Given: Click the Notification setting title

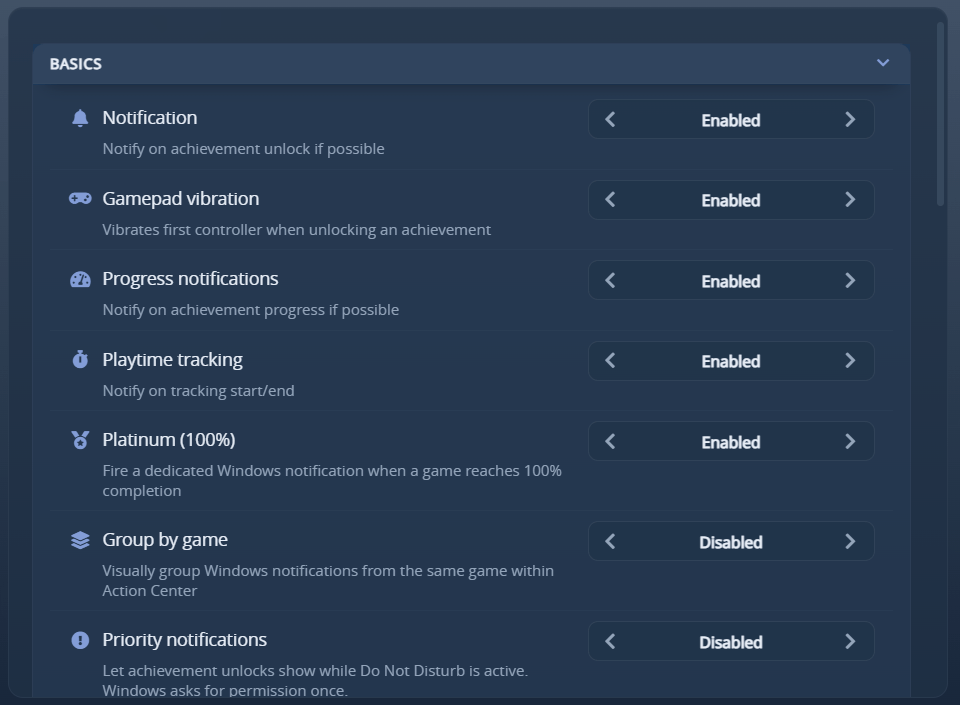Looking at the screenshot, I should 150,118.
